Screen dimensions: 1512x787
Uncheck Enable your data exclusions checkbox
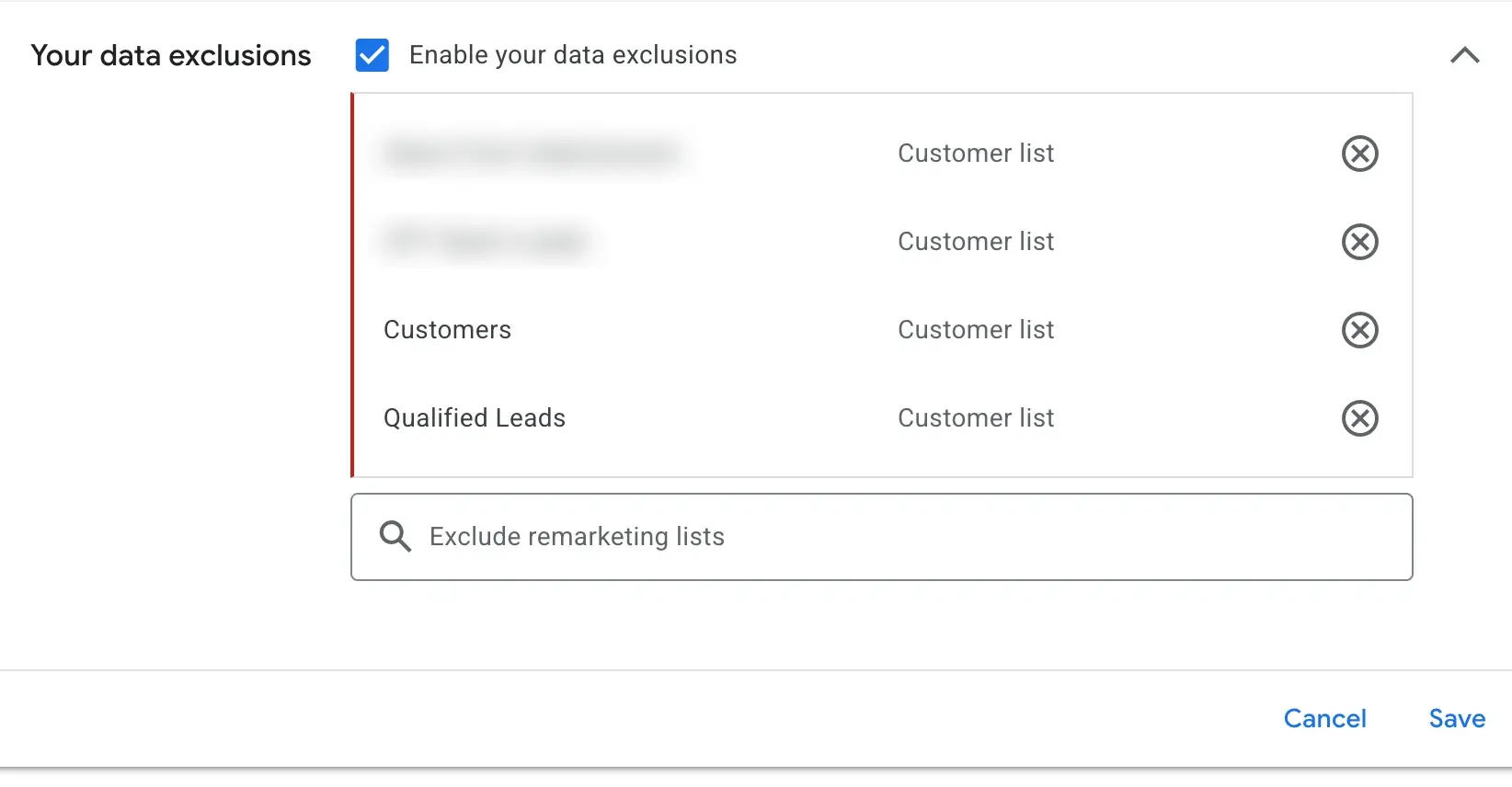tap(372, 55)
